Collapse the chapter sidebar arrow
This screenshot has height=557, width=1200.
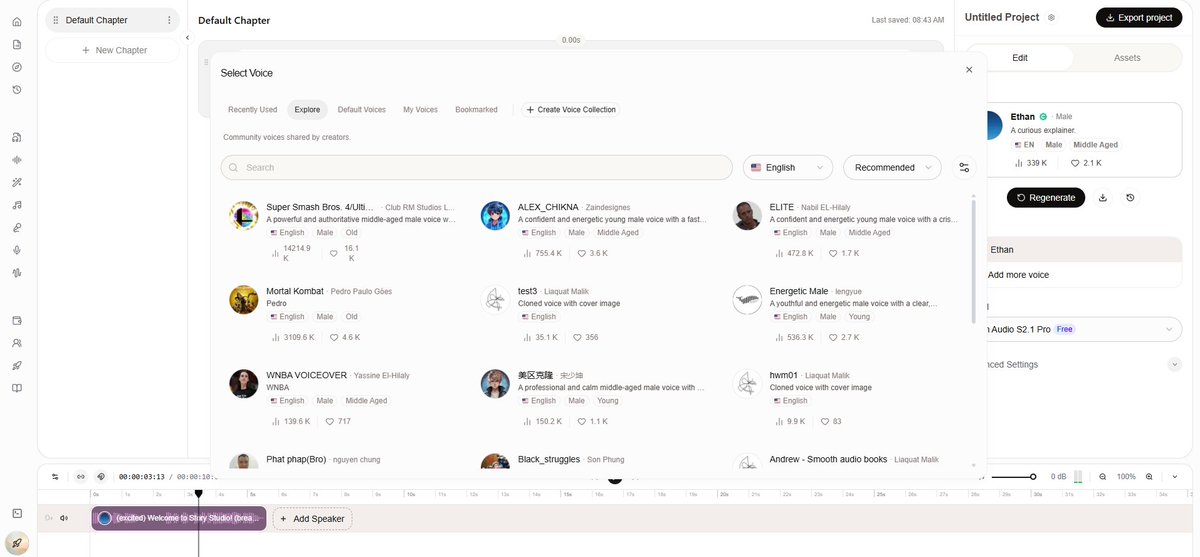187,38
